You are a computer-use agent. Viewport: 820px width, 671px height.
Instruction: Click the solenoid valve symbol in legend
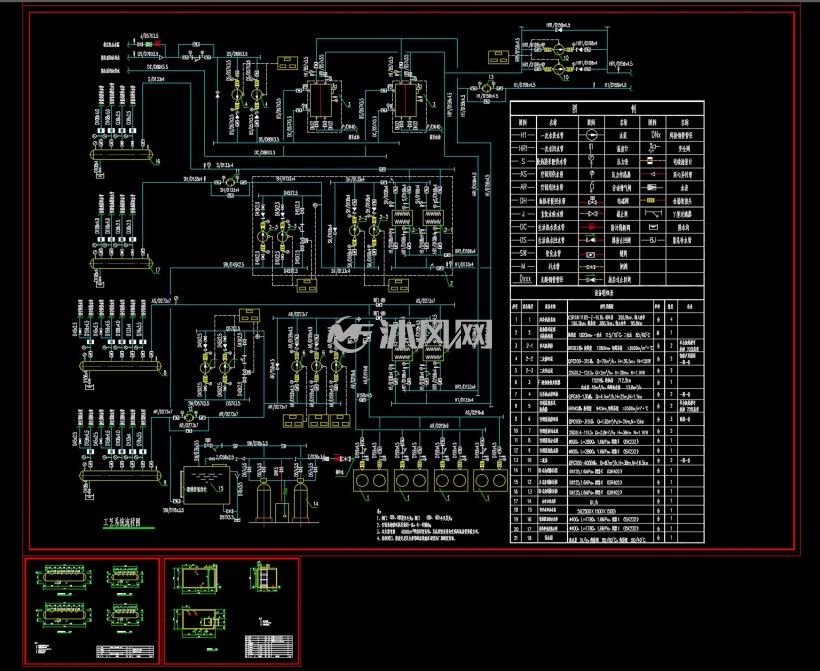tap(591, 201)
